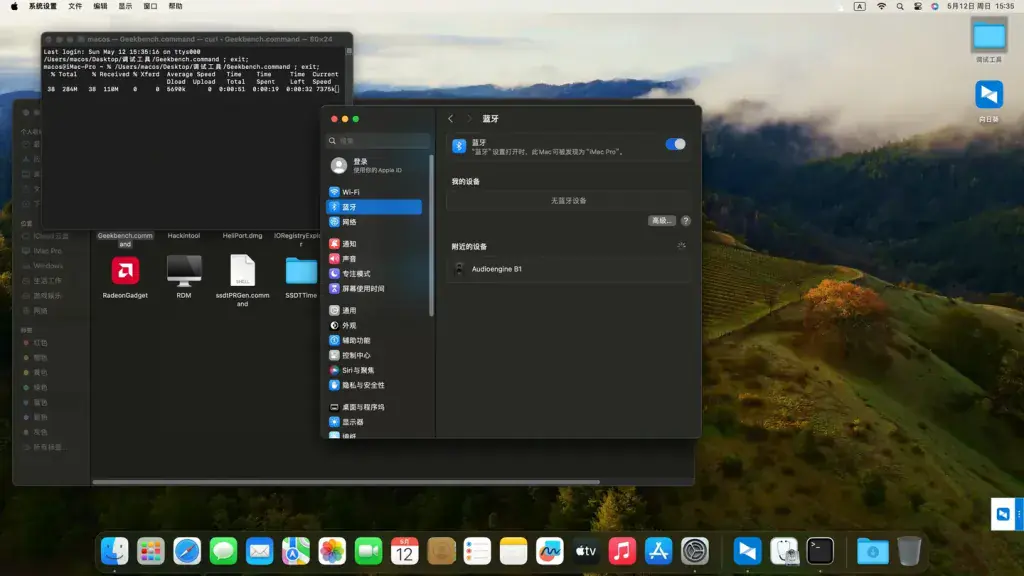Go to Siri与聚焦 settings

(x=374, y=370)
